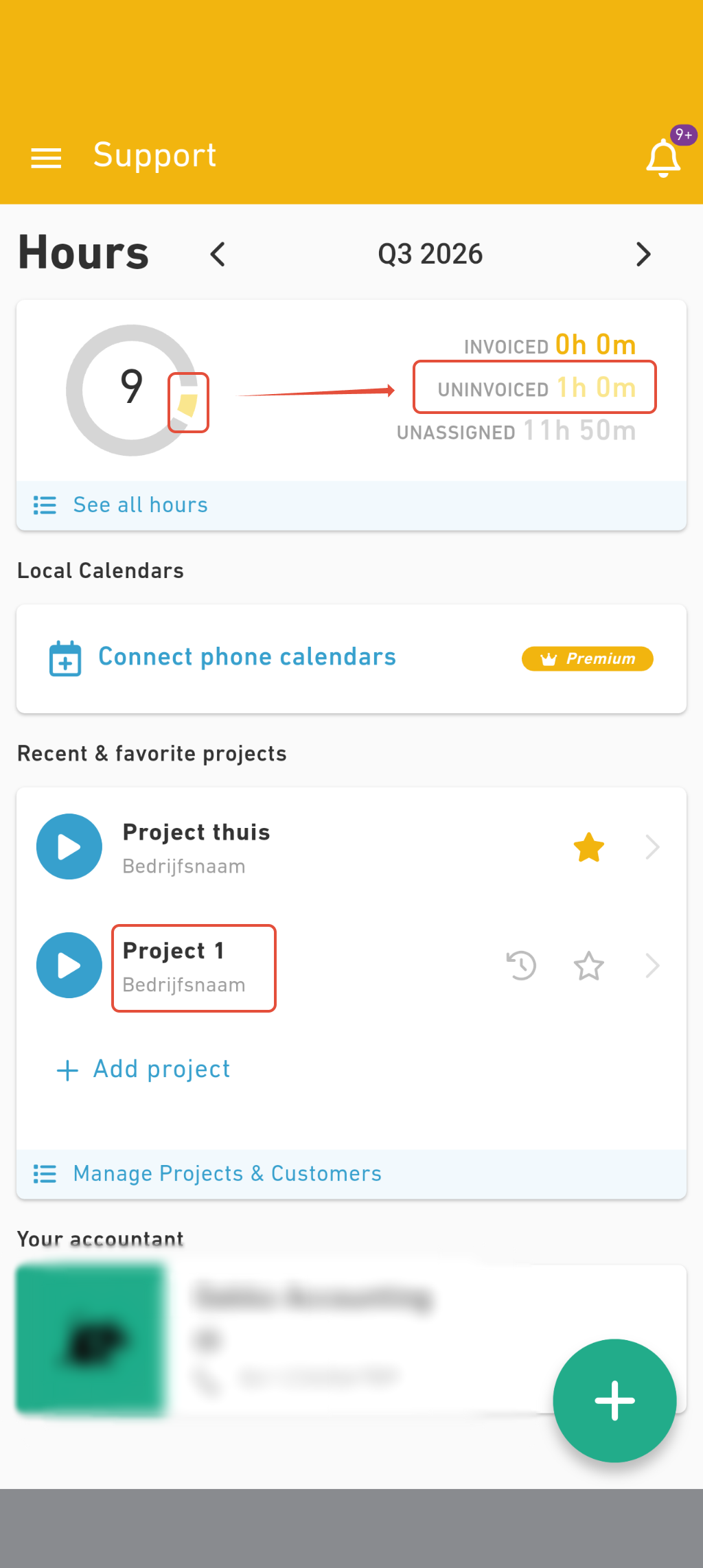Screen dimensions: 703x1568
Task: Click the calendar-plus icon for phone calendars
Action: click(x=65, y=658)
